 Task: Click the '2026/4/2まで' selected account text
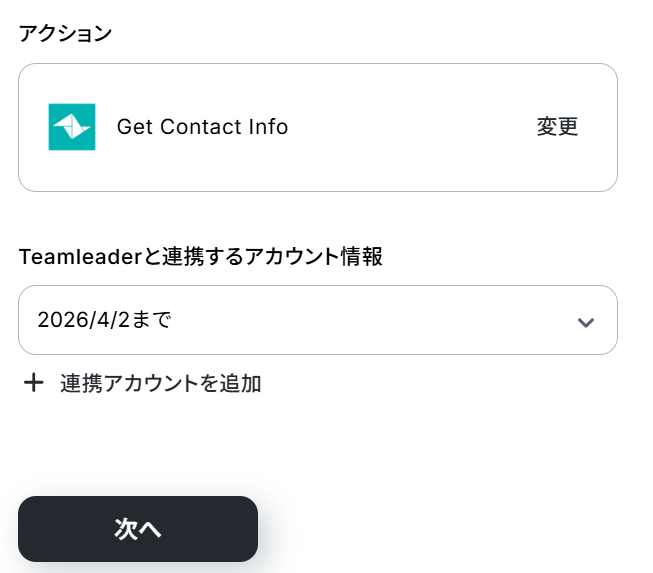104,320
